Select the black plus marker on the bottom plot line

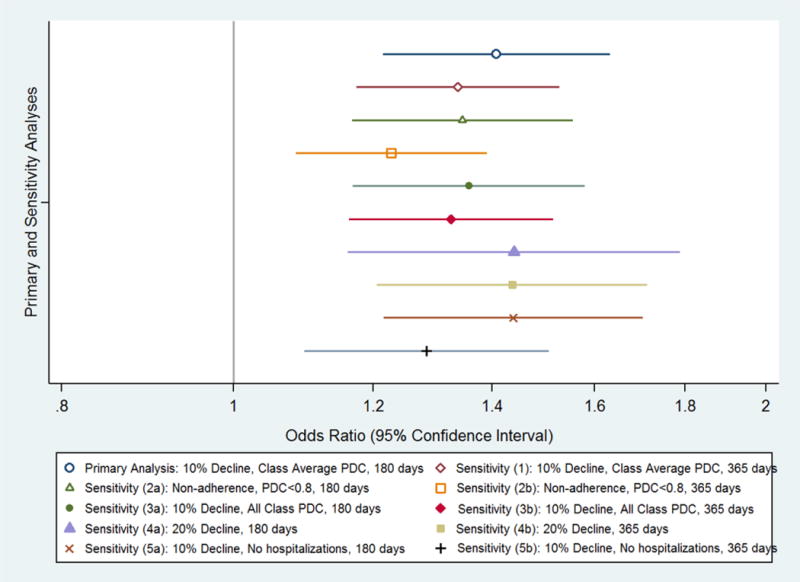[x=427, y=351]
